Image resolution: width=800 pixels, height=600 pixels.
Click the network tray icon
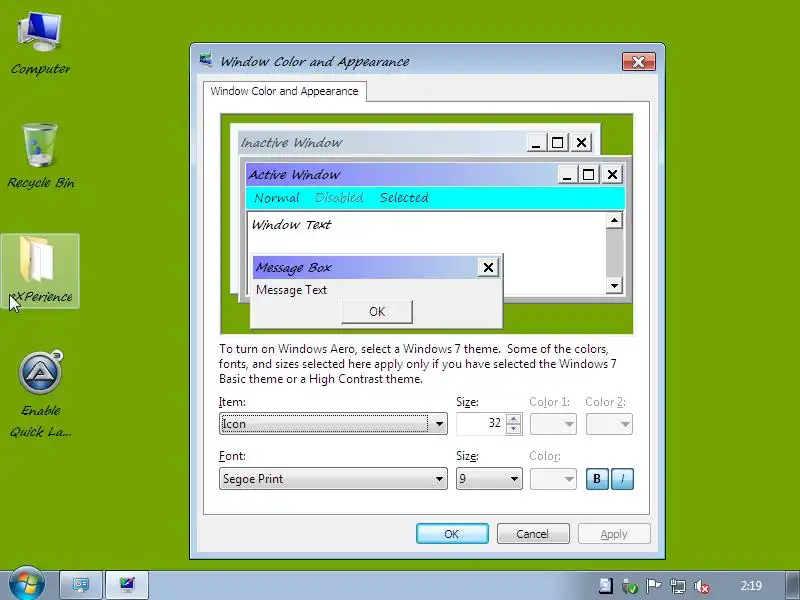pos(678,586)
